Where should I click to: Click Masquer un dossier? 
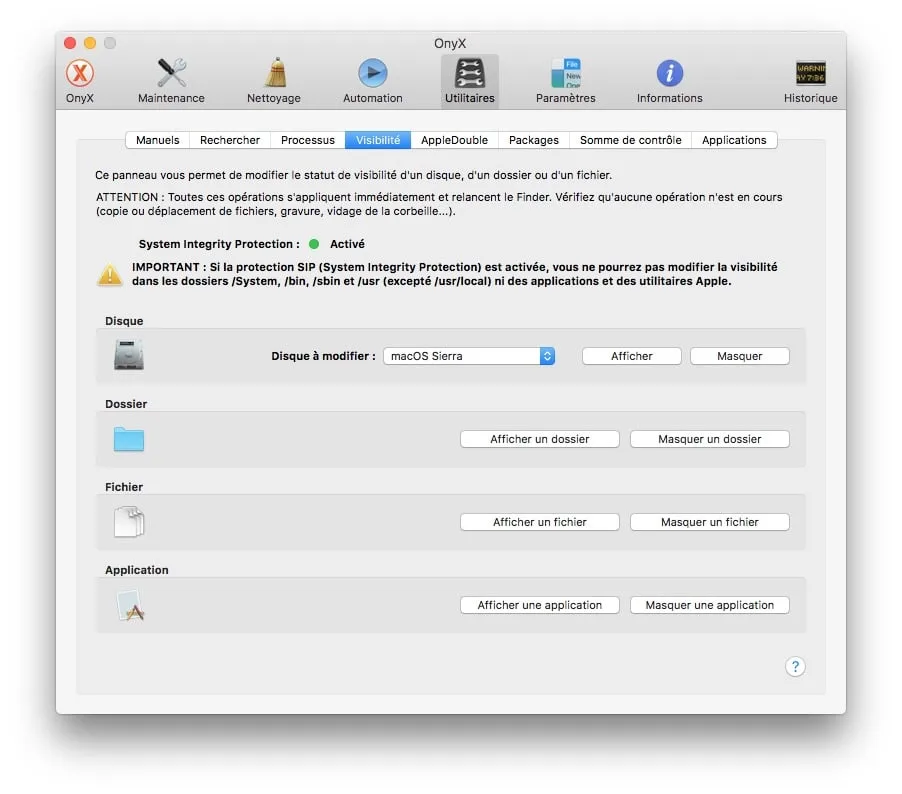click(x=710, y=439)
